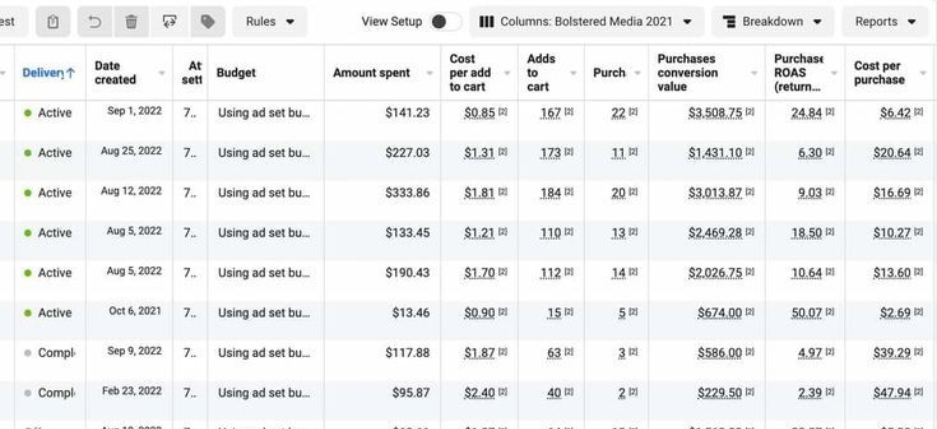Open the Reports dropdown menu

(x=885, y=22)
